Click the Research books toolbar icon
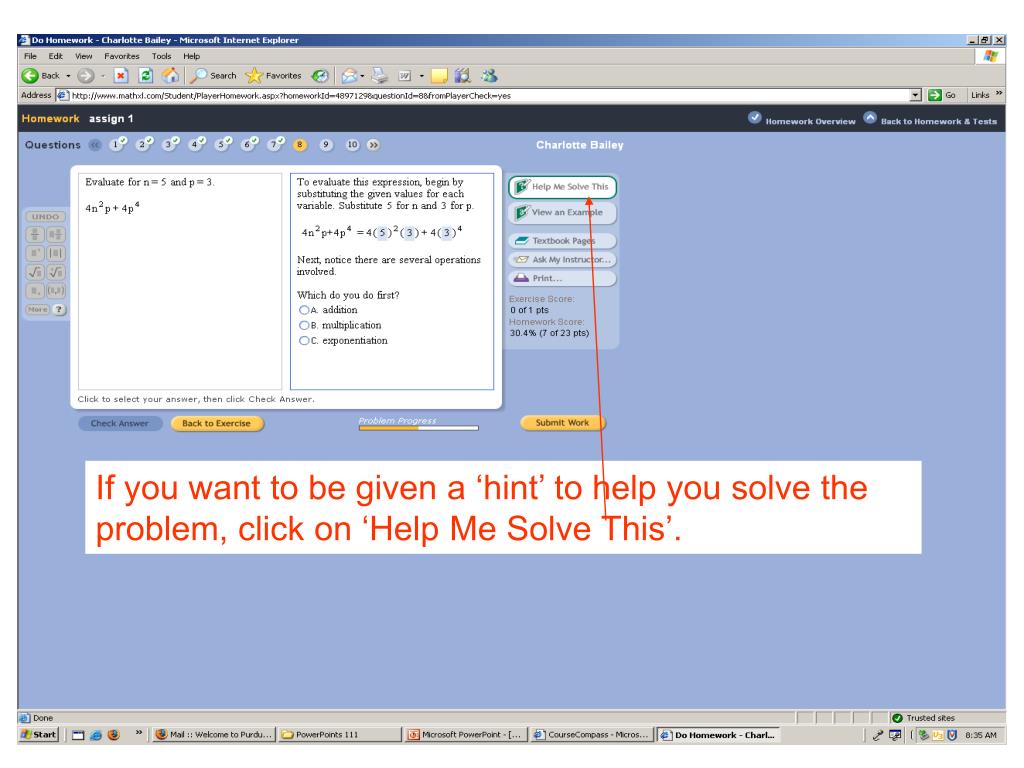 coord(463,76)
